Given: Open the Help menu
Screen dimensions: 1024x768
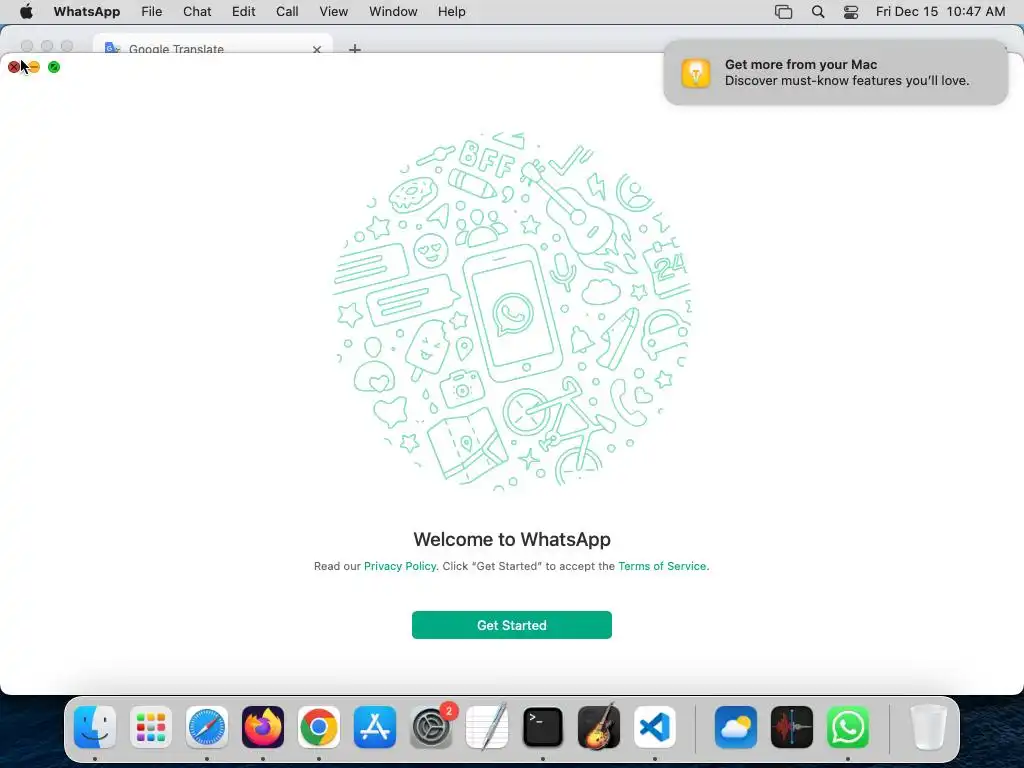Looking at the screenshot, I should point(451,12).
